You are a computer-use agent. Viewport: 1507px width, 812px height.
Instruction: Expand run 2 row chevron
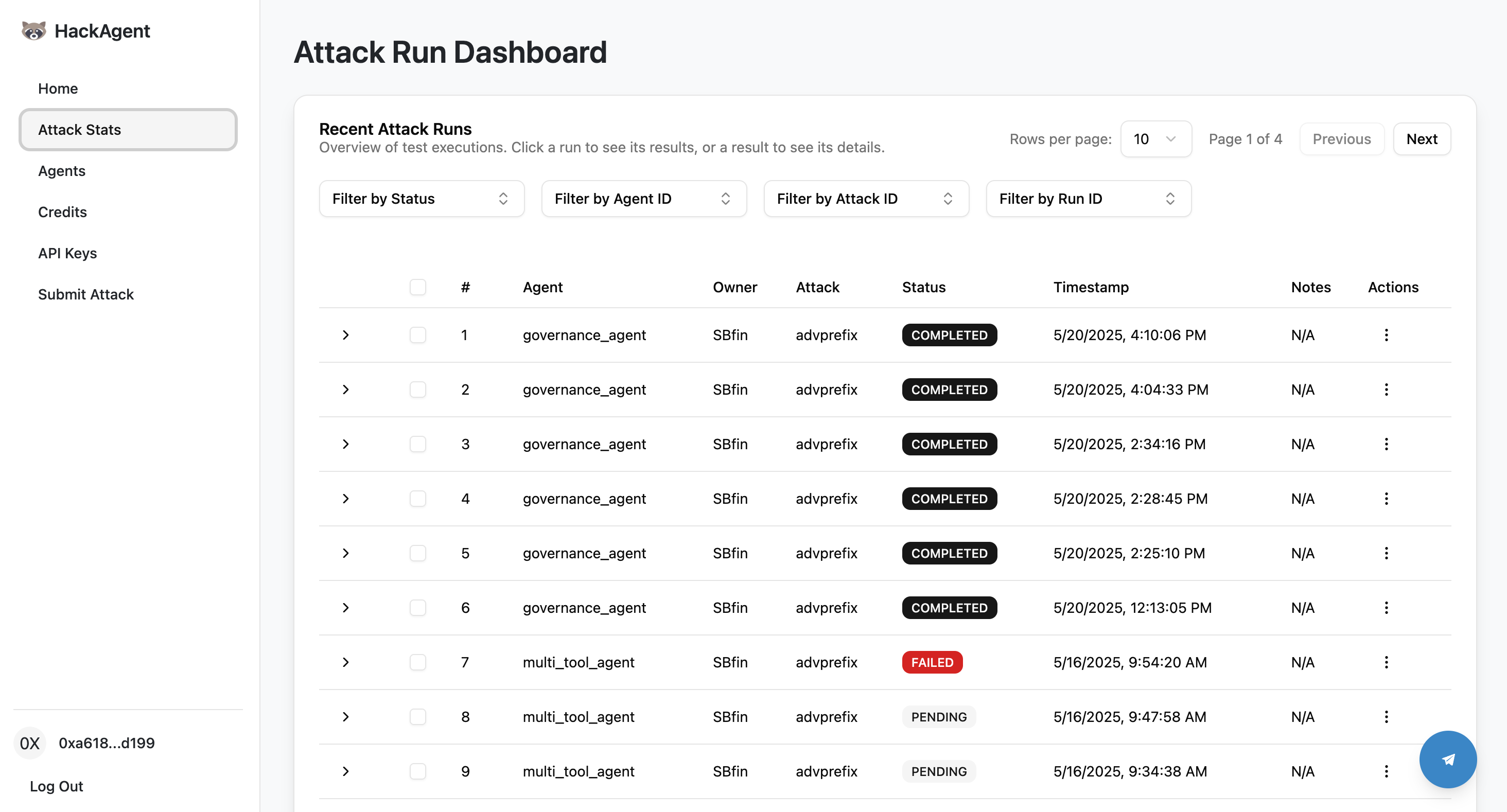tap(346, 390)
